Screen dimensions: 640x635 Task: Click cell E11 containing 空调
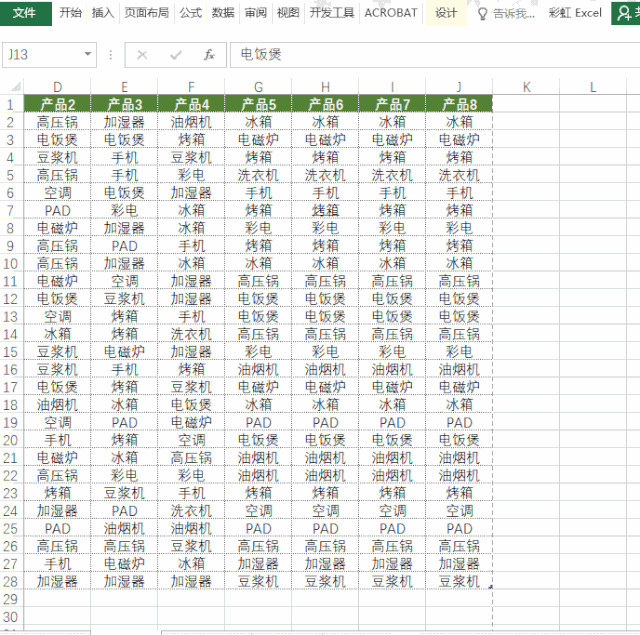point(124,281)
